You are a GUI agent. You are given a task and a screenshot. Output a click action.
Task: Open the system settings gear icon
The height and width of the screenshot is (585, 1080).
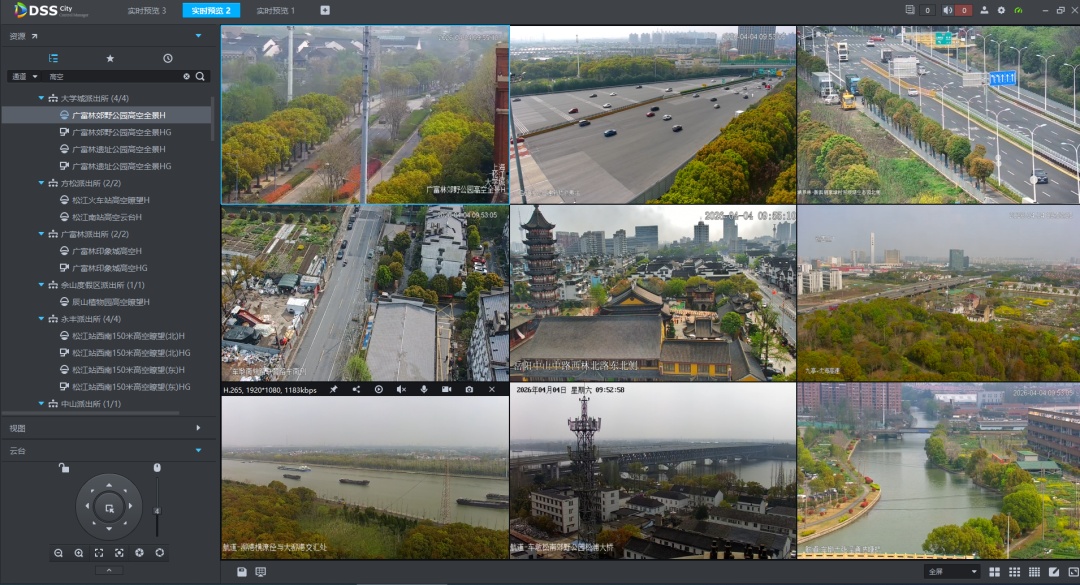pyautogui.click(x=1001, y=10)
